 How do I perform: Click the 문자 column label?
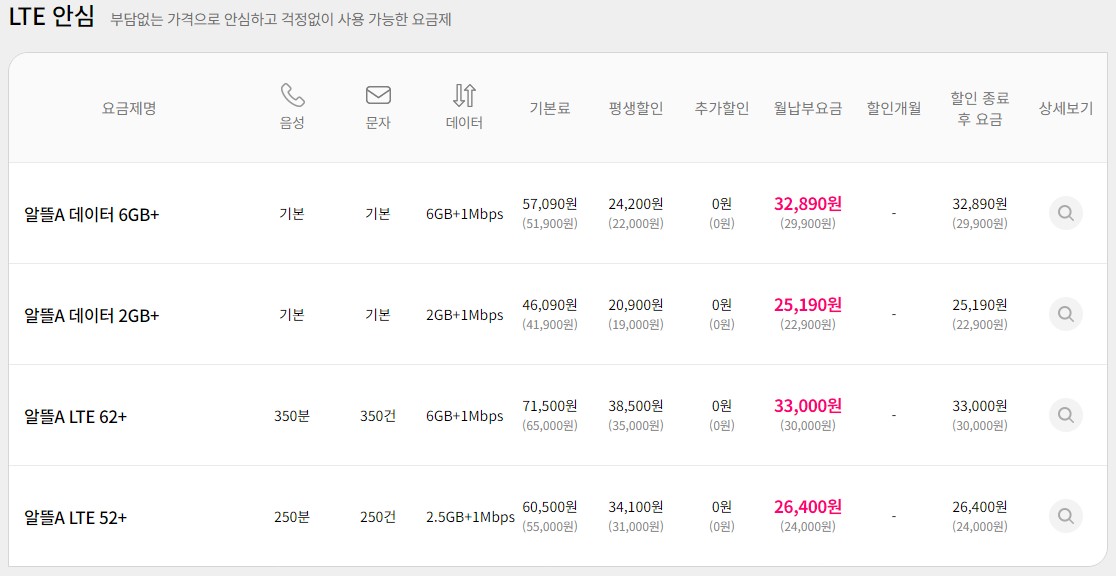378,122
